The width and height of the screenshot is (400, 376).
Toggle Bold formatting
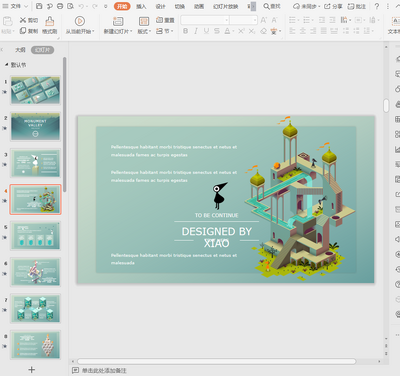(x=185, y=31)
